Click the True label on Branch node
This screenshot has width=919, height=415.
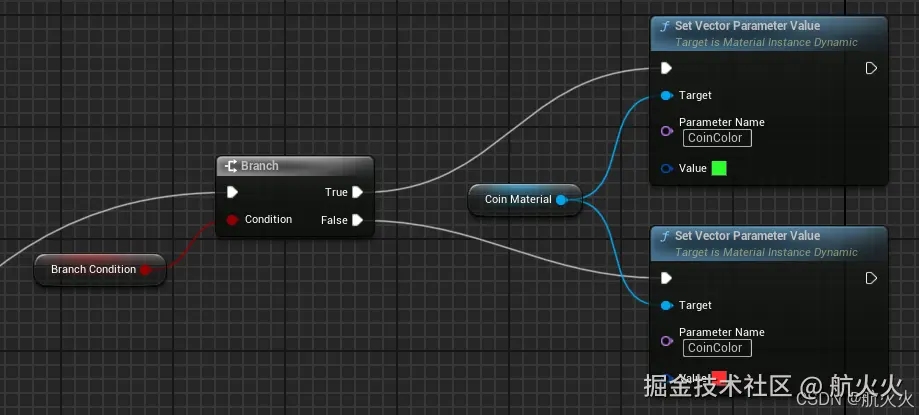(x=336, y=192)
